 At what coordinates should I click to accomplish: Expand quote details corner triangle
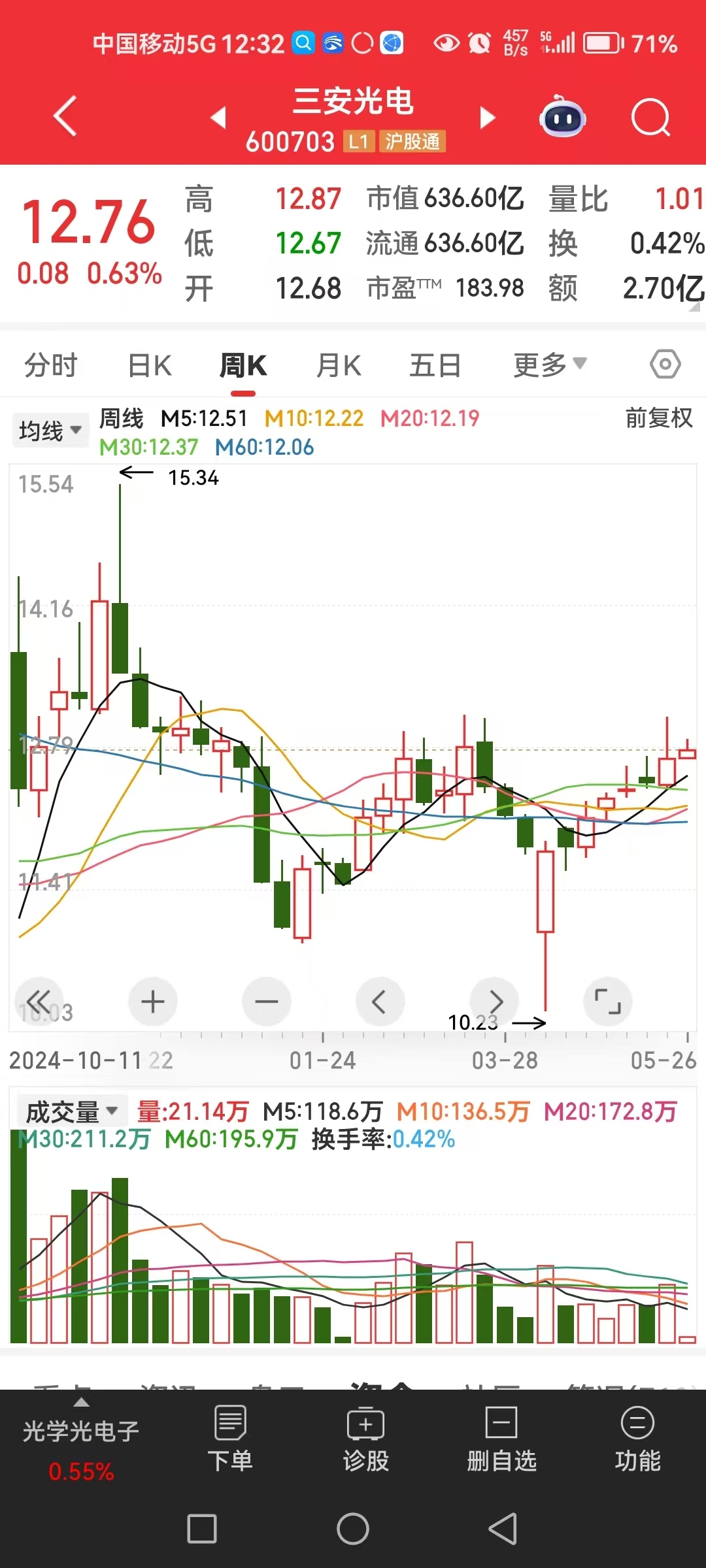pyautogui.click(x=694, y=306)
